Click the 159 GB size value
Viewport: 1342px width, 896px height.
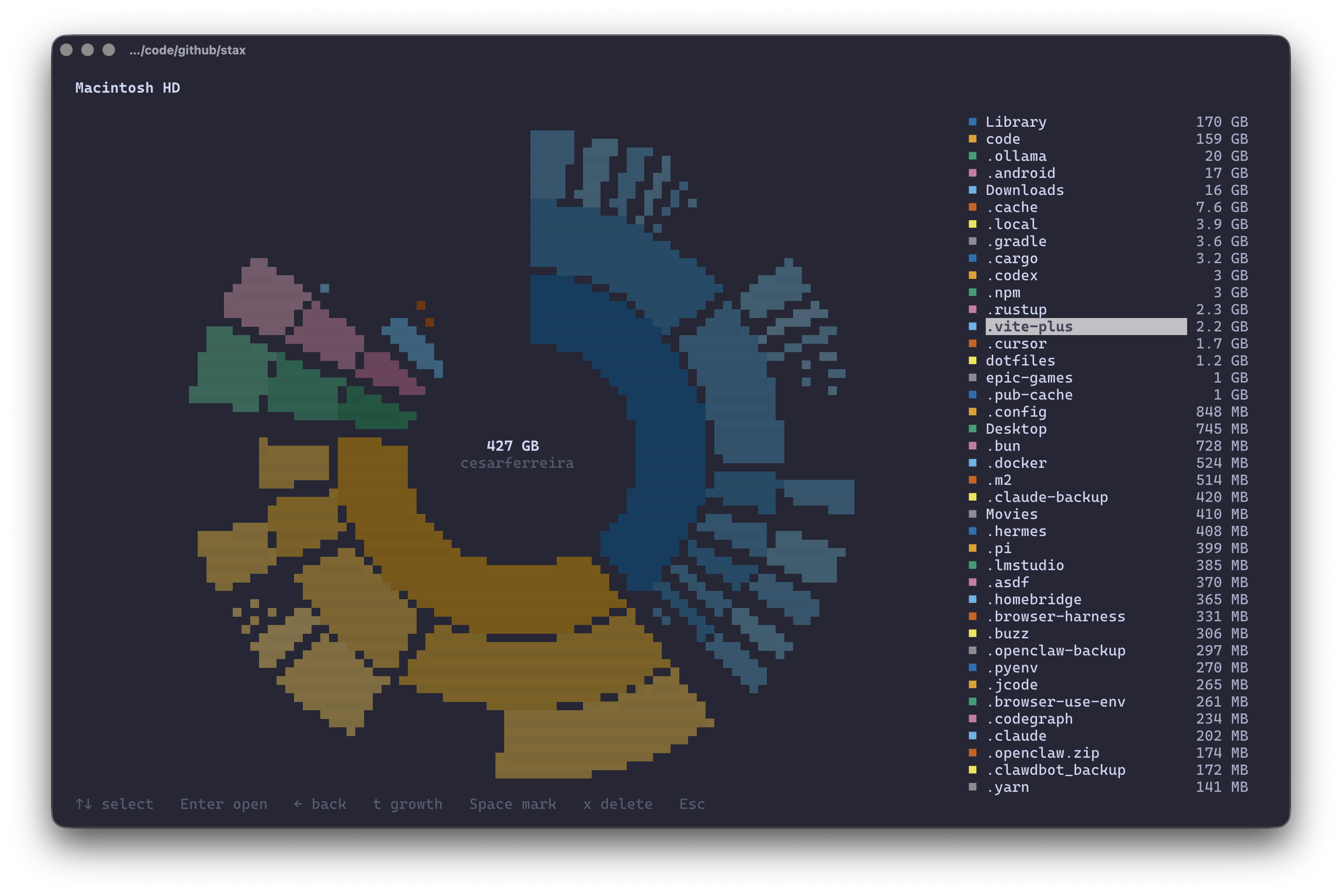[x=1222, y=139]
